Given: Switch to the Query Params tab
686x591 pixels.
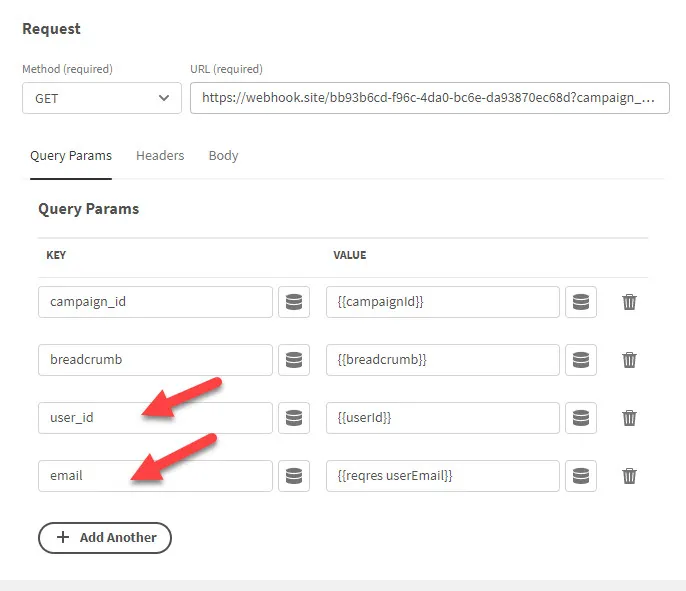Looking at the screenshot, I should click(x=71, y=156).
